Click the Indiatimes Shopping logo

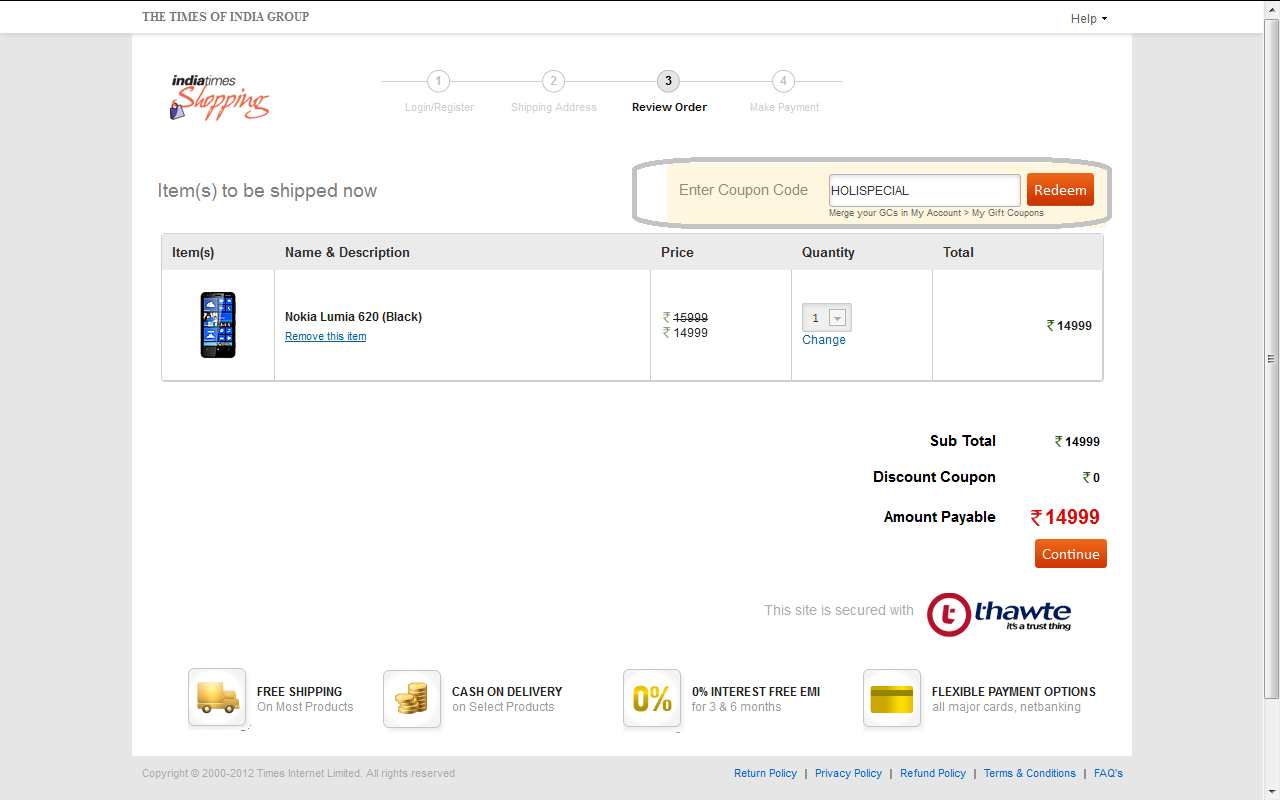pos(219,97)
